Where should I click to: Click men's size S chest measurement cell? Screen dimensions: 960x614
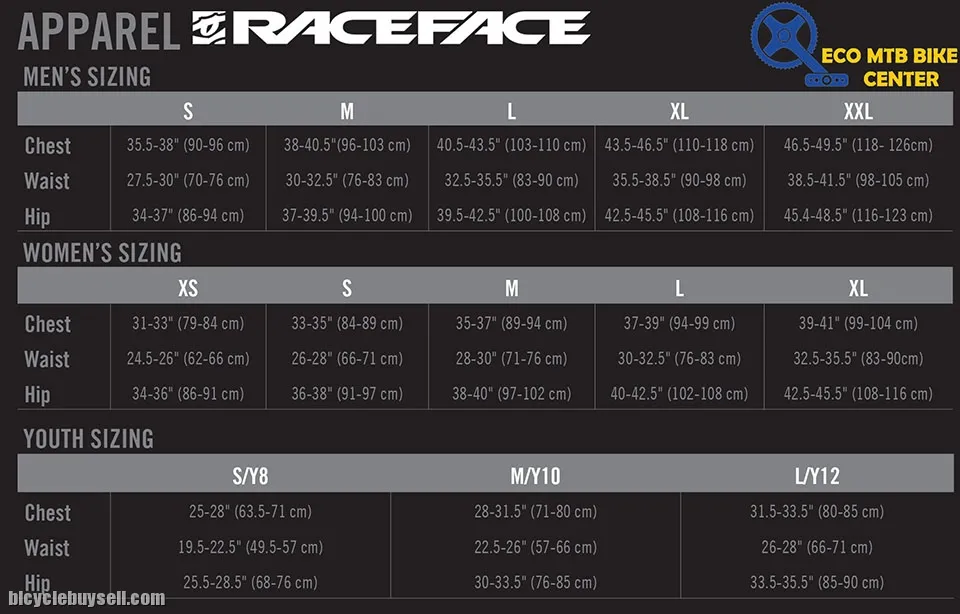[x=188, y=145]
